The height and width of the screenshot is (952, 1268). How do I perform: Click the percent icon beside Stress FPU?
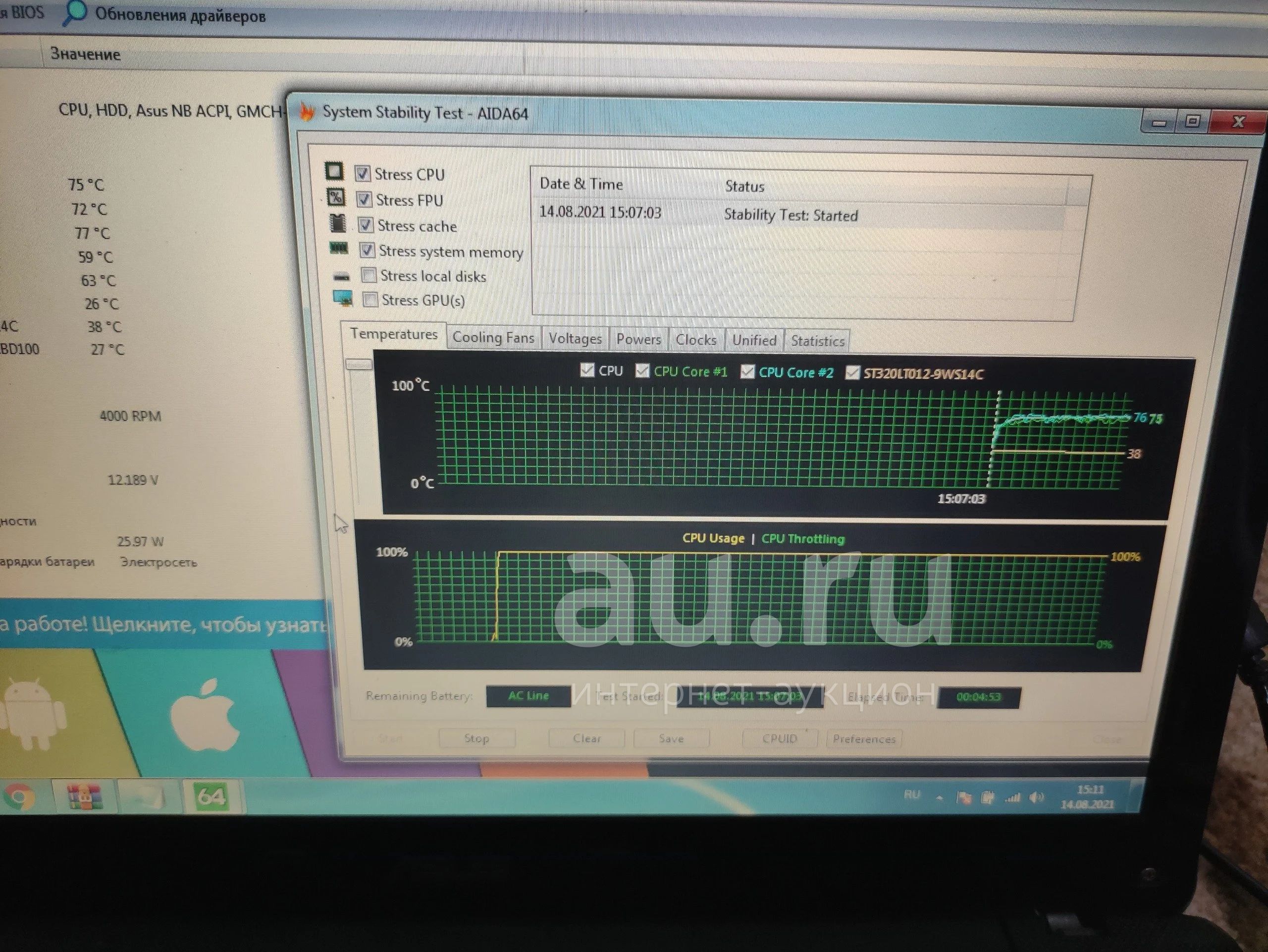336,197
